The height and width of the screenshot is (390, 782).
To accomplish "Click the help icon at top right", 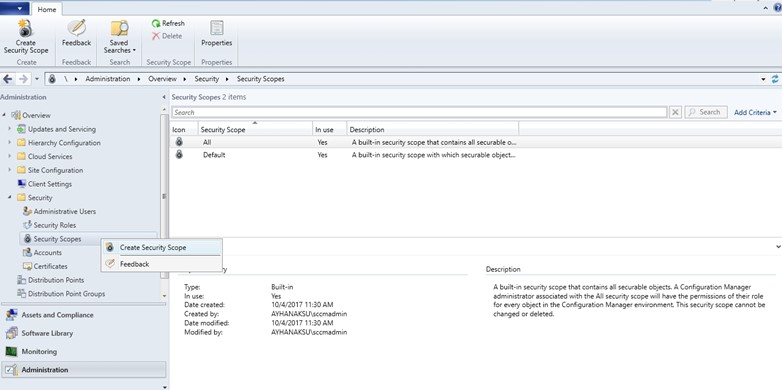I will click(778, 8).
